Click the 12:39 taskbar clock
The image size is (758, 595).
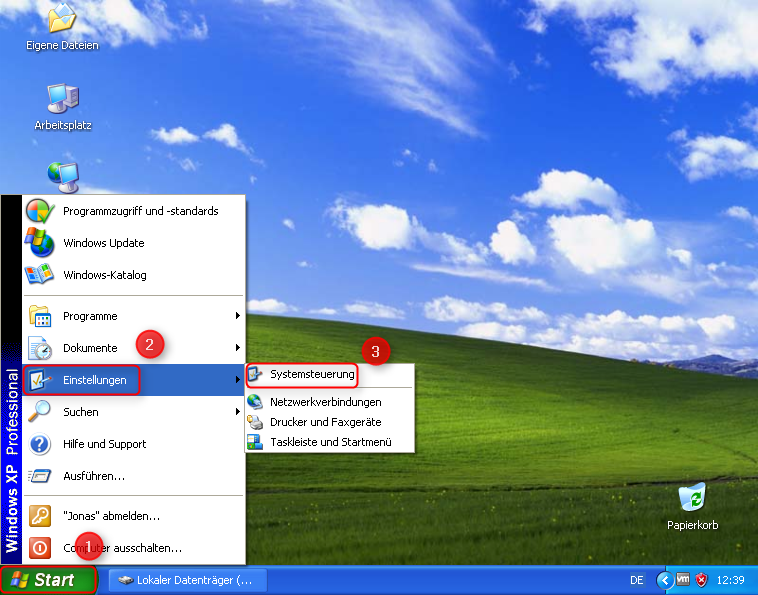[x=730, y=580]
